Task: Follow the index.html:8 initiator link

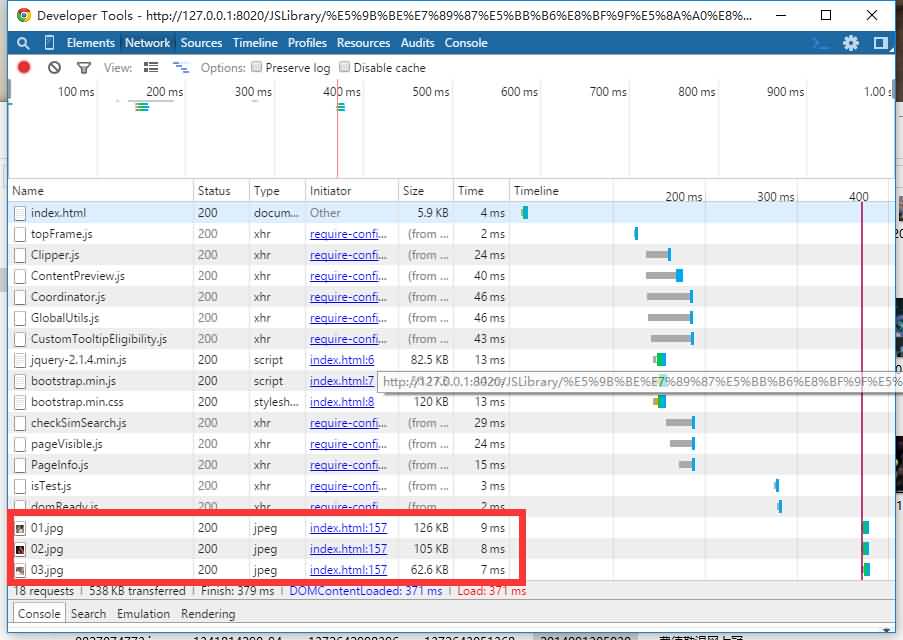Action: click(342, 402)
